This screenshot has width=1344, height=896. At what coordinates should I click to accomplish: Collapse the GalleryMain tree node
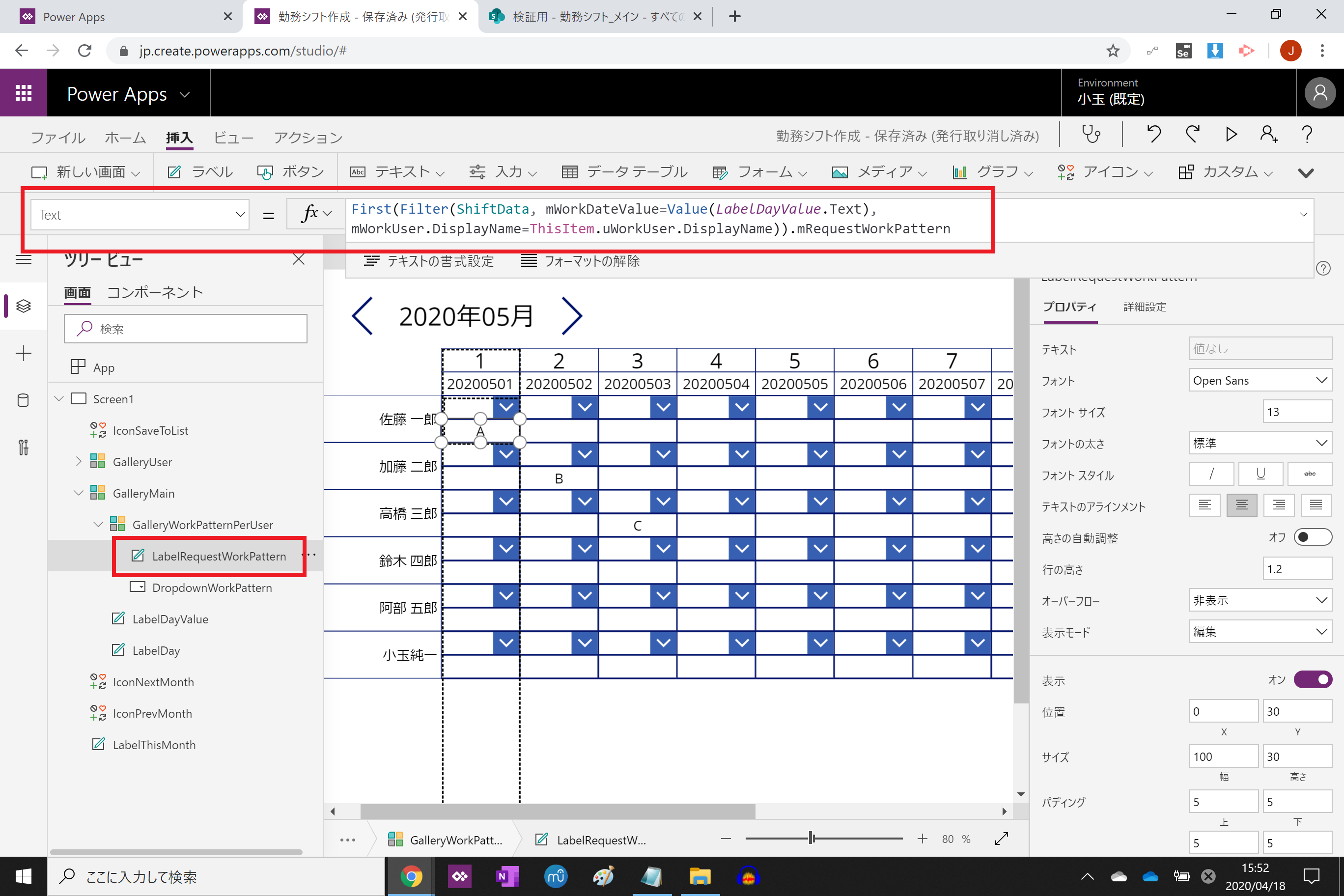point(79,493)
